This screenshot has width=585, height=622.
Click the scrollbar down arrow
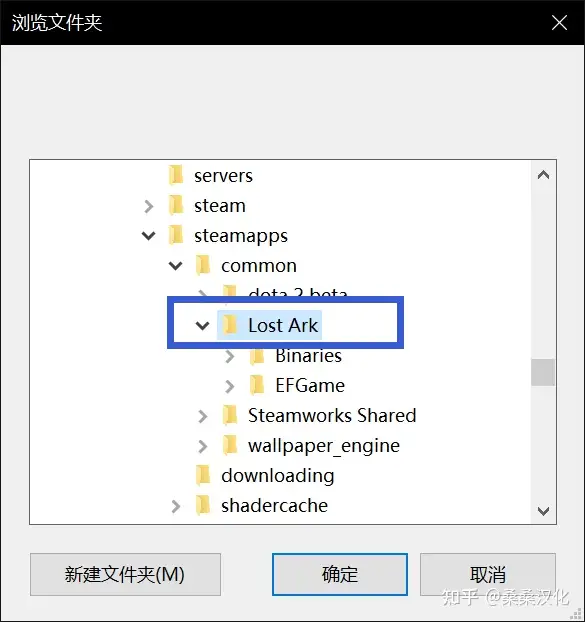point(543,511)
